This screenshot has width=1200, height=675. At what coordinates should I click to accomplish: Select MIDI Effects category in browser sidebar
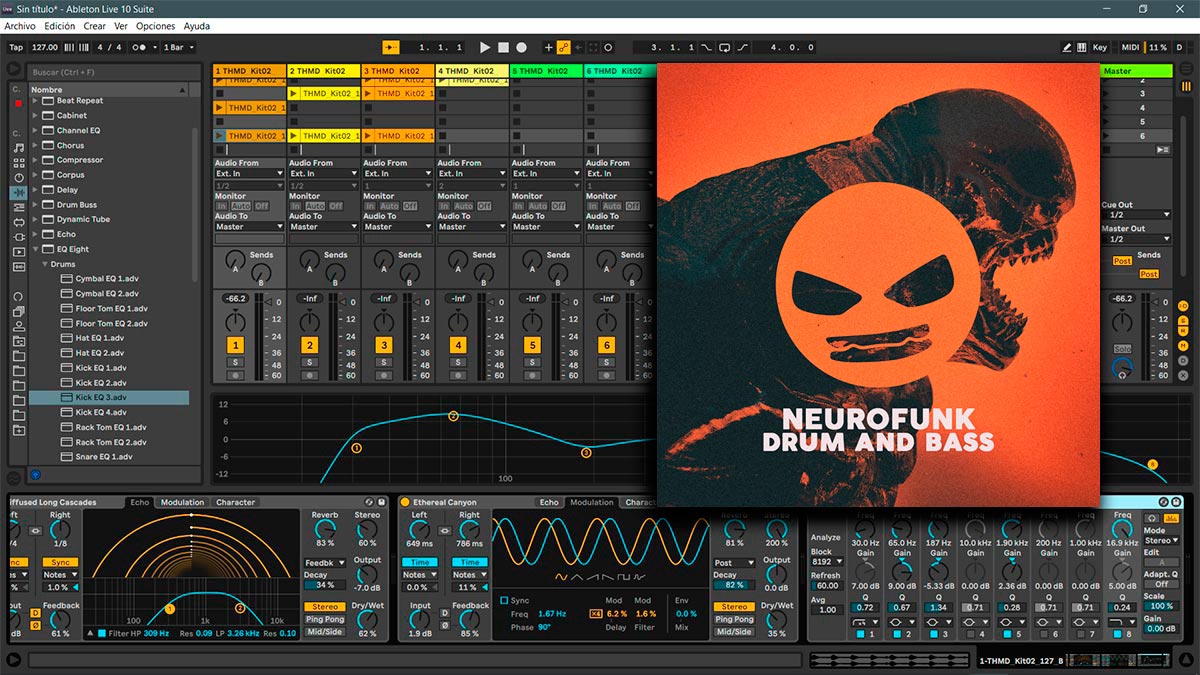point(18,207)
